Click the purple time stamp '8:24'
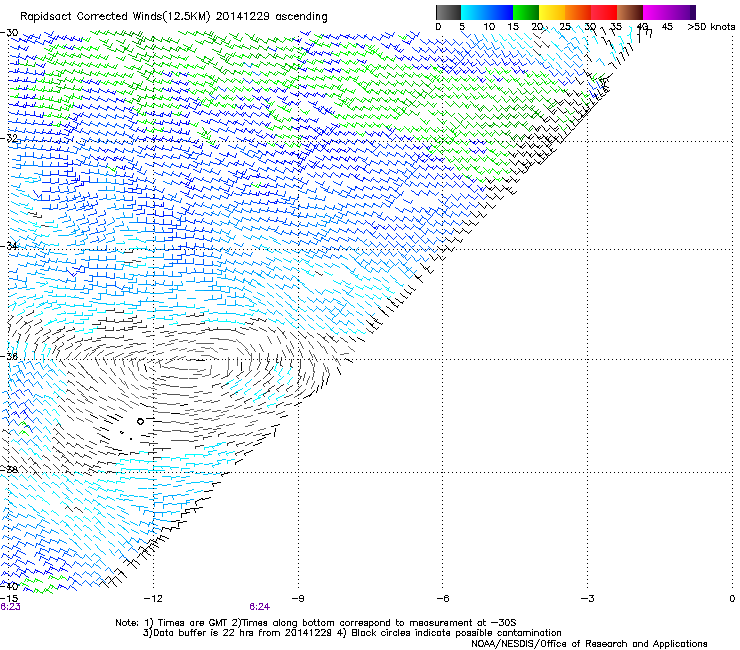740x650 pixels. point(260,607)
